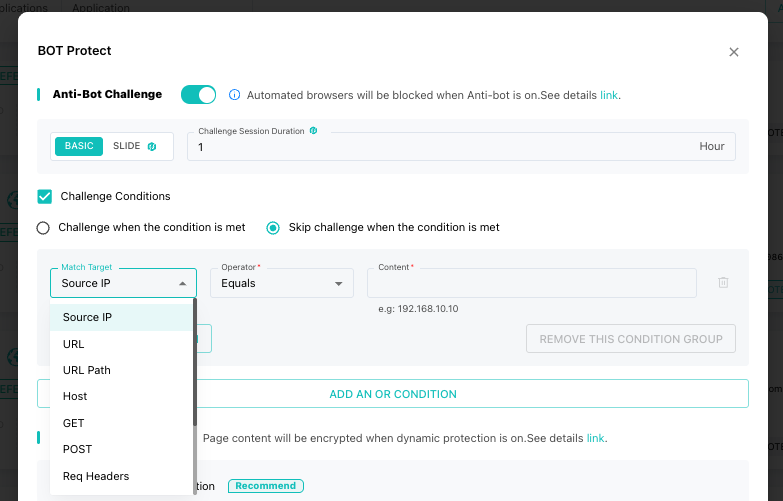
Task: Pick the POST option in dropdown
Action: click(x=77, y=449)
